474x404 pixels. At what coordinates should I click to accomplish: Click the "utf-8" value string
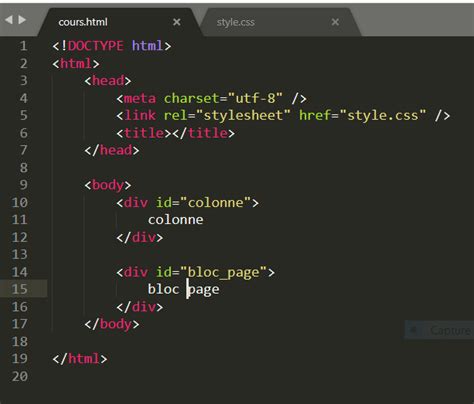coord(255,98)
